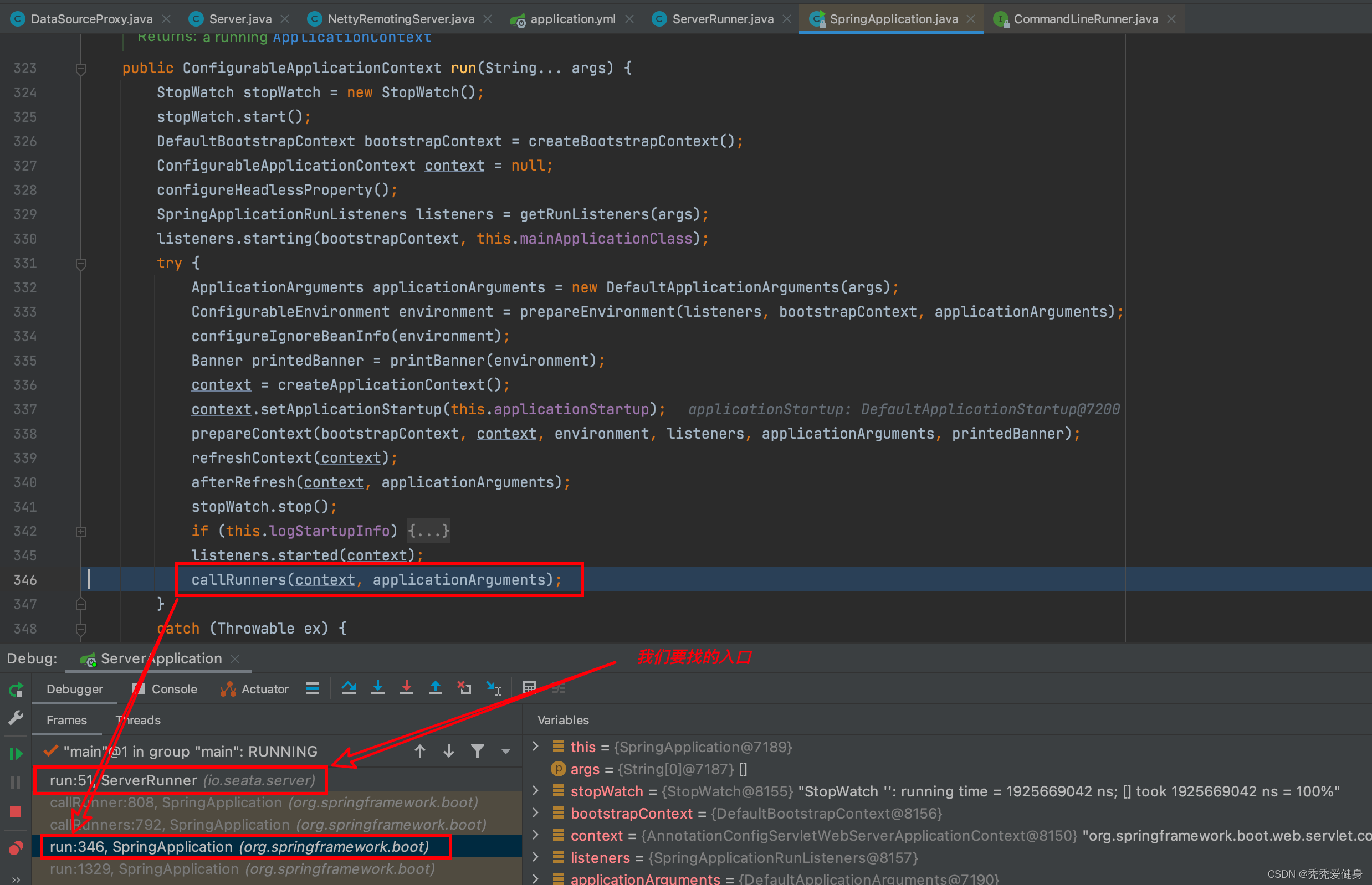Click the greyed Trace Current Stream Chain icon

[x=559, y=688]
